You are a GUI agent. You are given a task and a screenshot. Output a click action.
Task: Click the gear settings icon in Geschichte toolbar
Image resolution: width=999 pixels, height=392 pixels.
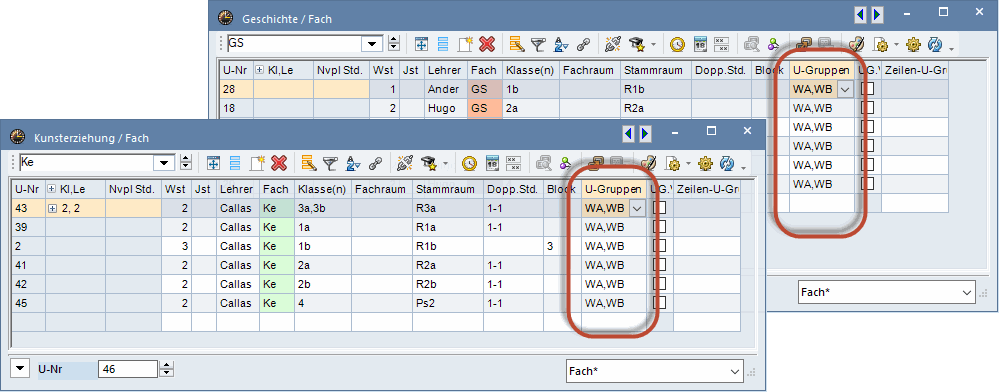[x=913, y=44]
